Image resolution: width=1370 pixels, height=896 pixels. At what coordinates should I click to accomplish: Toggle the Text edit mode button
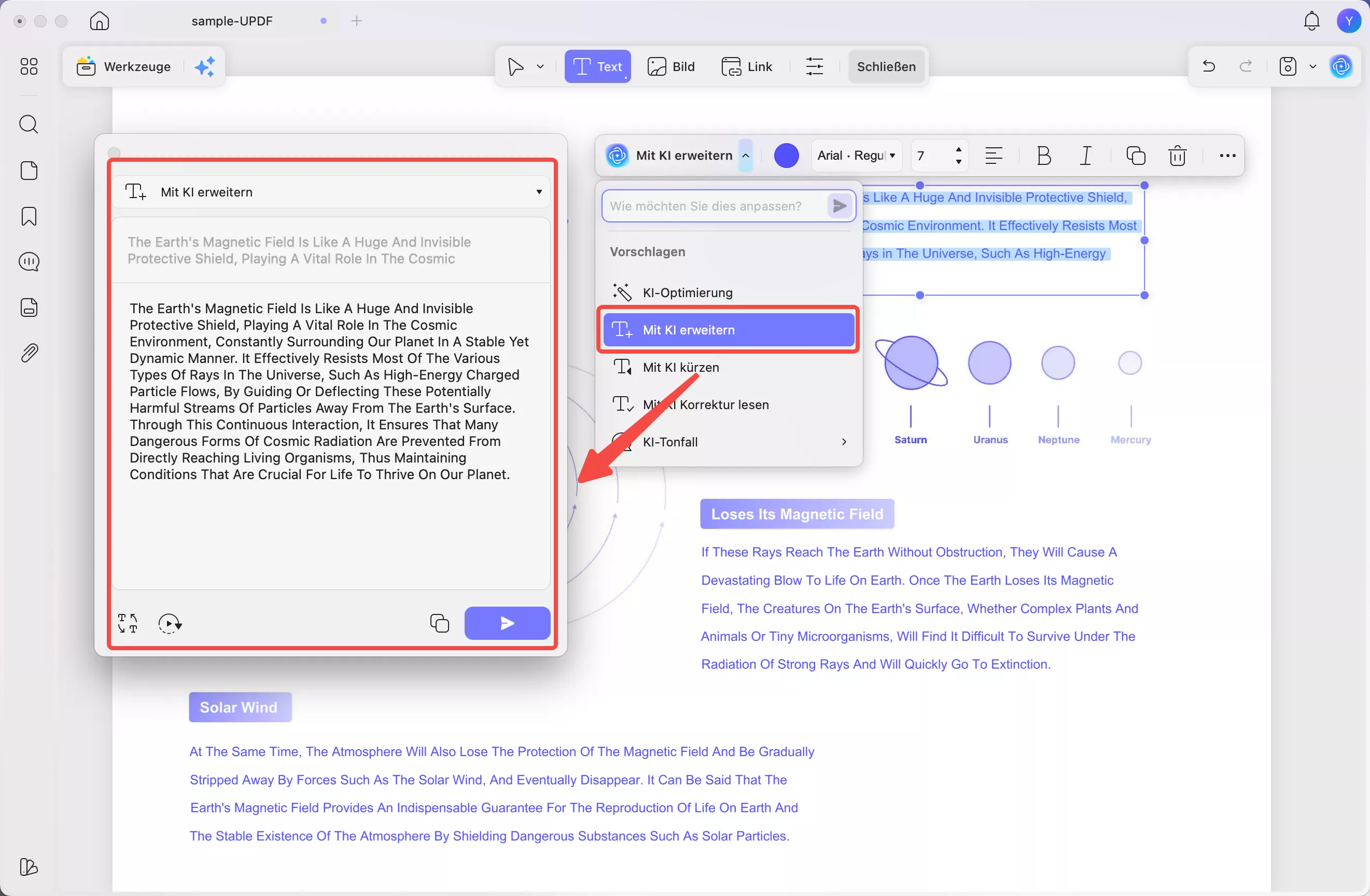597,66
